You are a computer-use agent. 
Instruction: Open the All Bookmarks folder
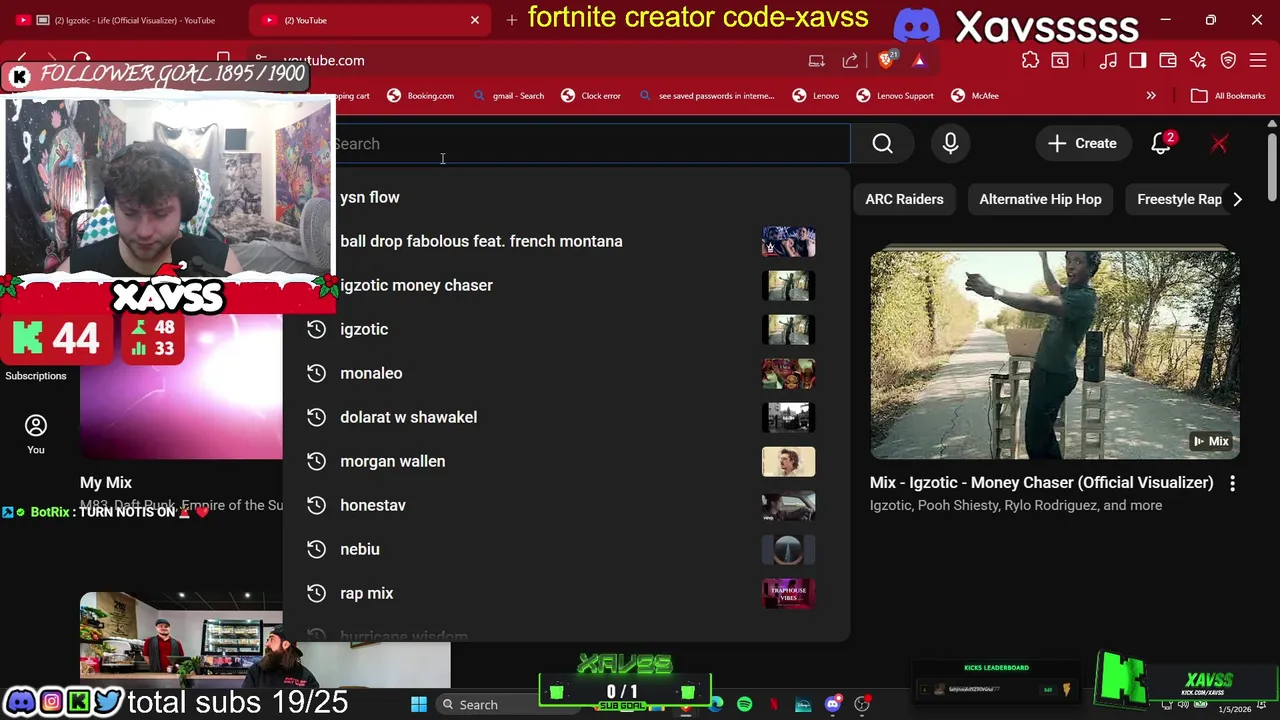1228,96
